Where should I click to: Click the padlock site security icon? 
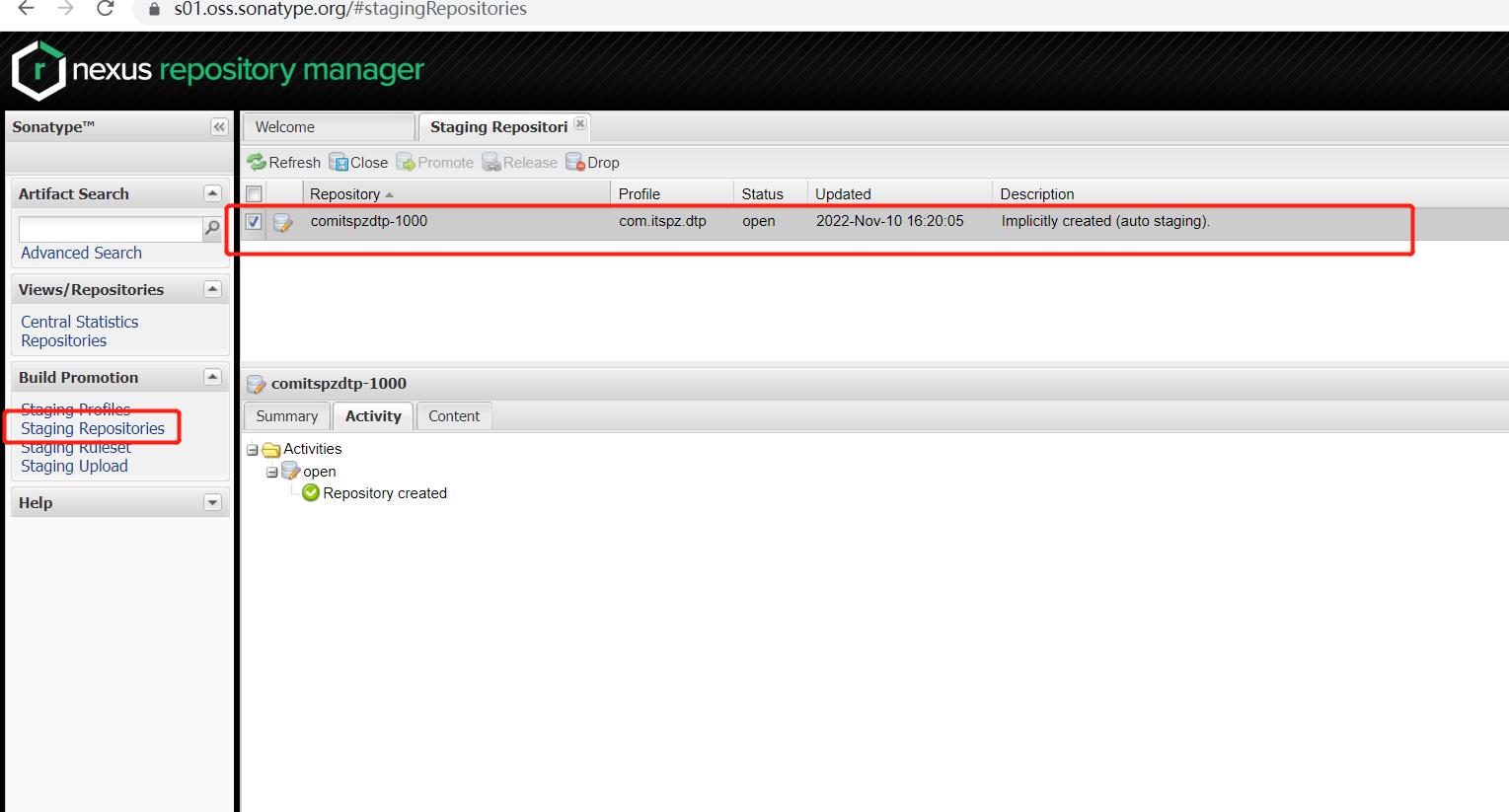[x=153, y=9]
